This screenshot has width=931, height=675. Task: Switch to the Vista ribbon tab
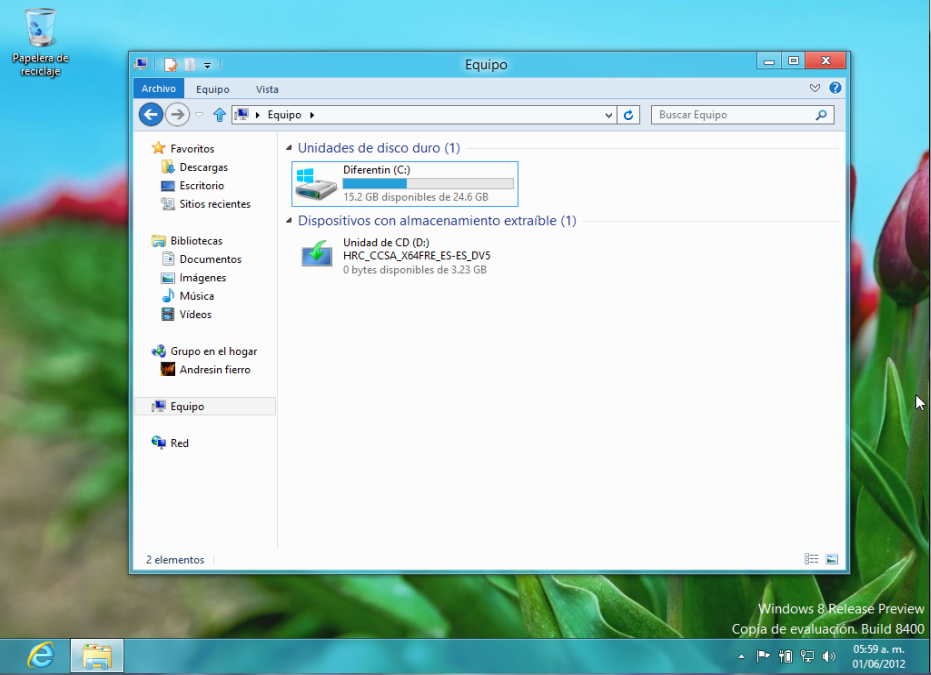point(267,89)
